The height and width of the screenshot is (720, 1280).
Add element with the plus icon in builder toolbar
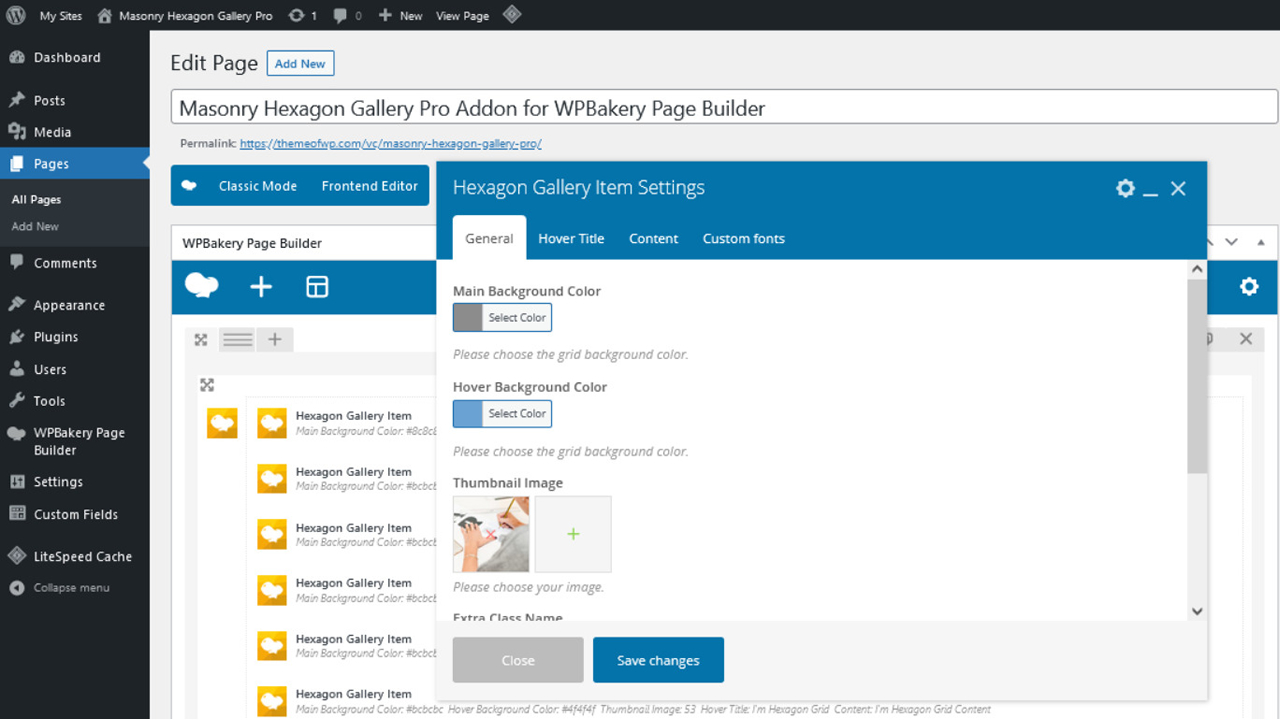point(261,288)
